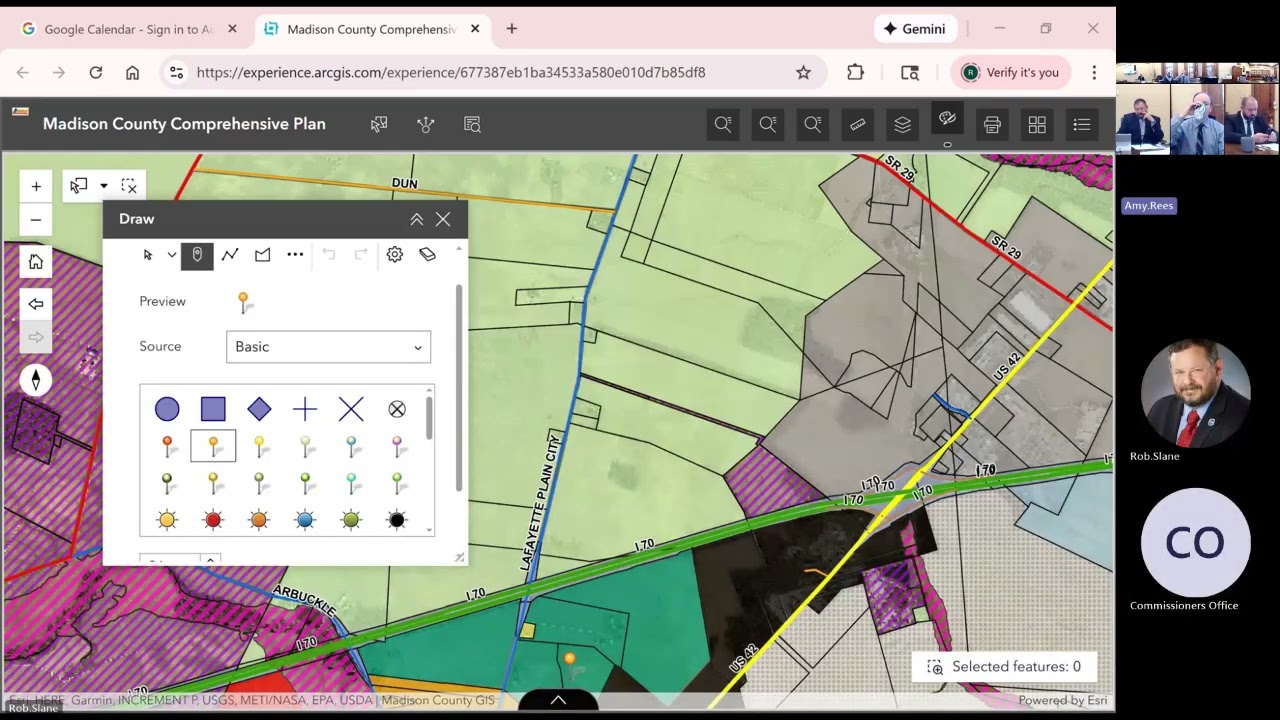The width and height of the screenshot is (1280, 720).
Task: Go to the default map extent home
Action: tap(36, 262)
